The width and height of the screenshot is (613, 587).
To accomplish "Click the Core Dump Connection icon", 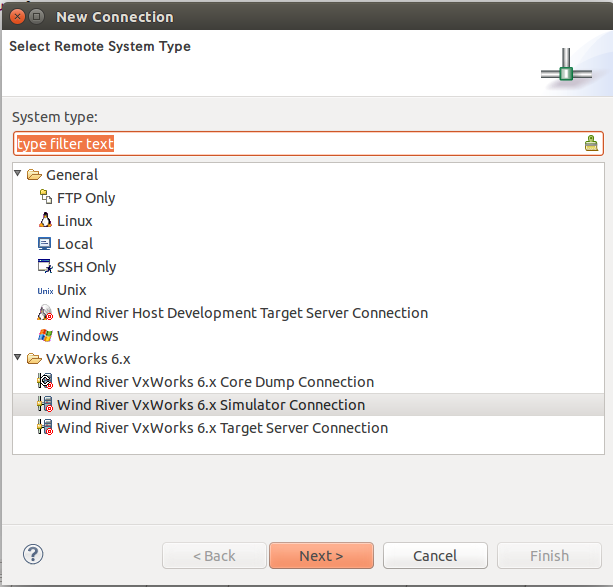I will (45, 381).
